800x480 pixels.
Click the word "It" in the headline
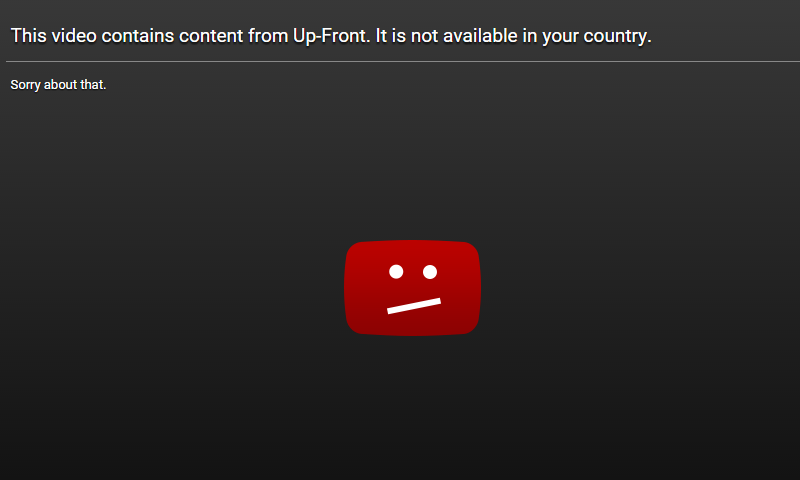pyautogui.click(x=382, y=36)
